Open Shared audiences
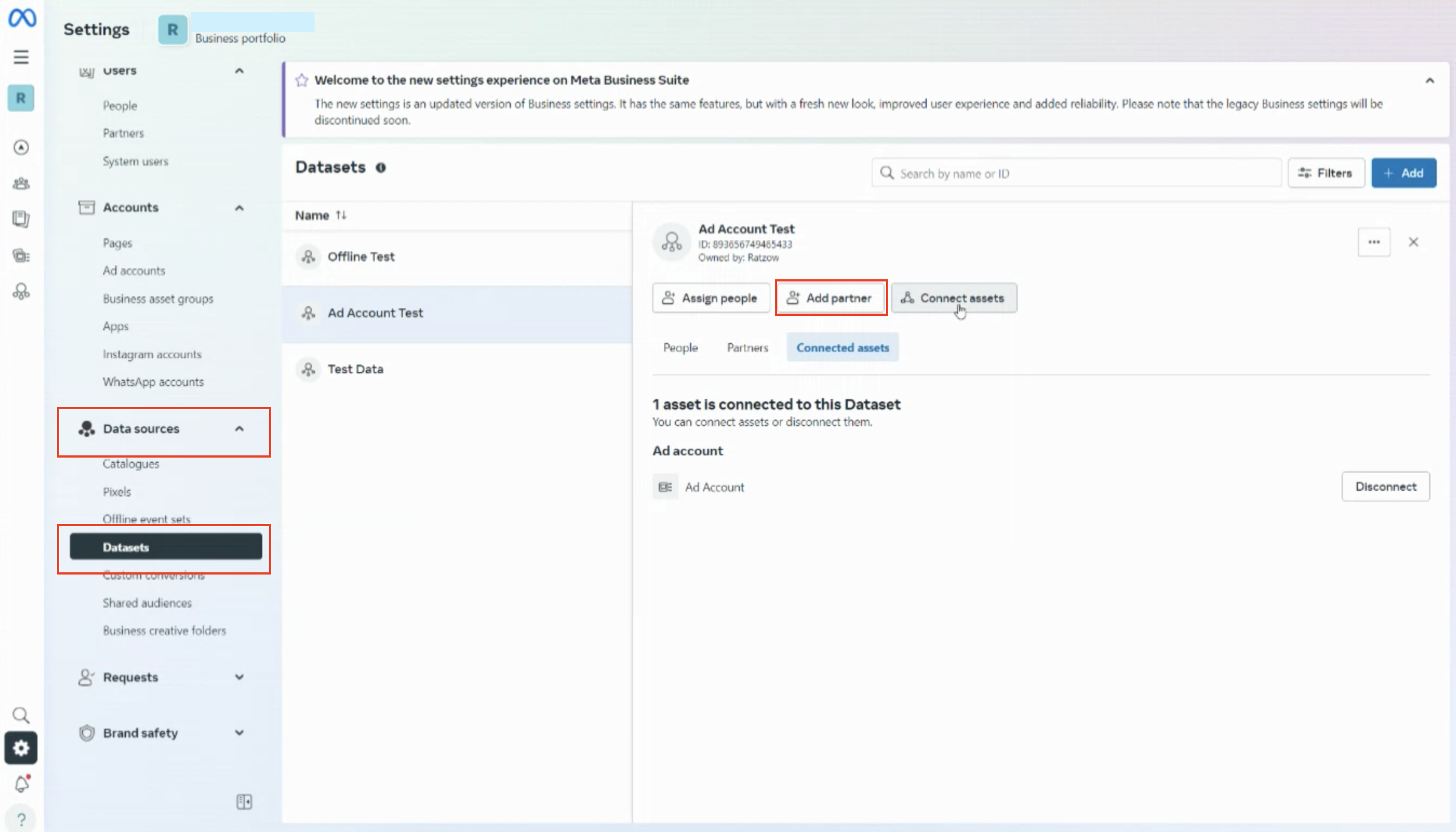 click(x=147, y=603)
